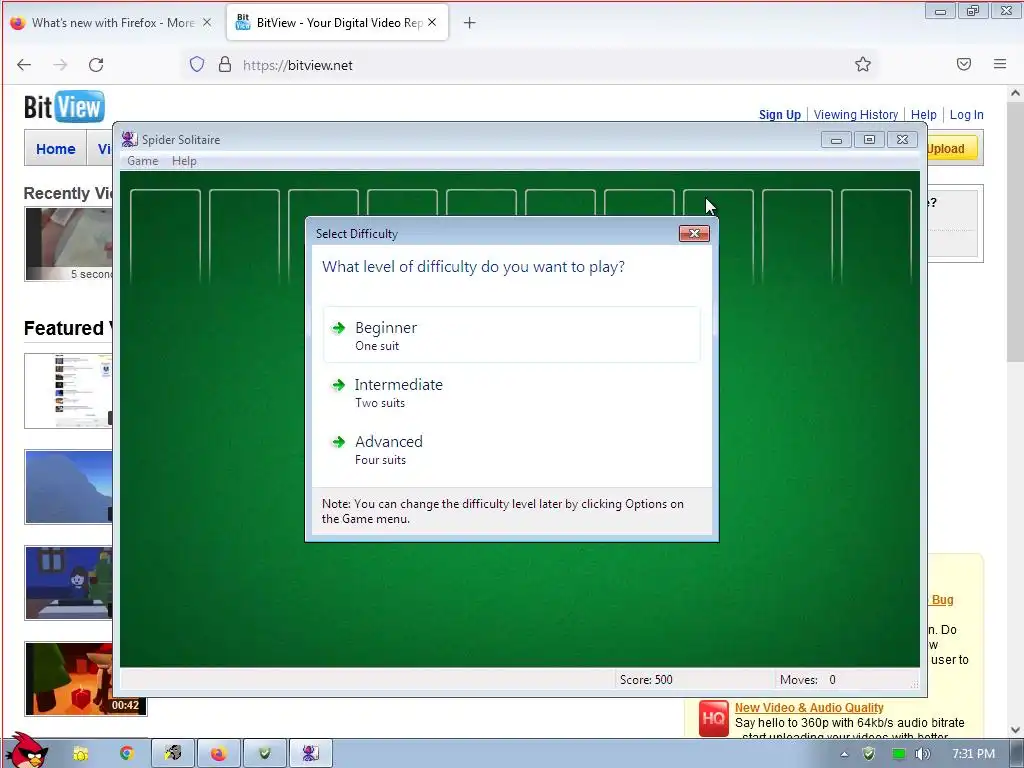Reload the BitView page
Image resolution: width=1024 pixels, height=768 pixels.
click(96, 65)
